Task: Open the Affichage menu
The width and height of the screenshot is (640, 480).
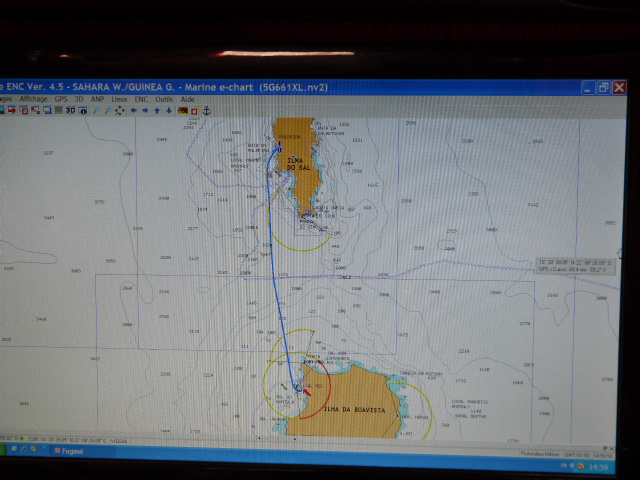Action: [x=33, y=99]
